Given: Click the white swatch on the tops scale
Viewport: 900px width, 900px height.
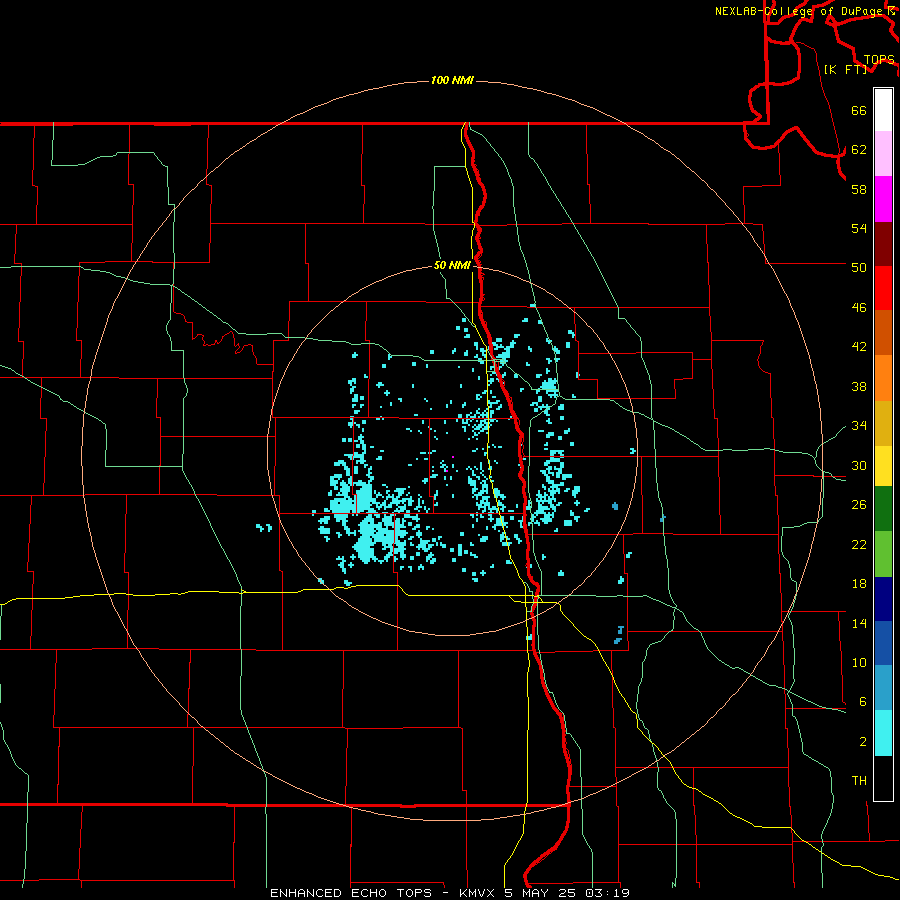Looking at the screenshot, I should coord(883,110).
